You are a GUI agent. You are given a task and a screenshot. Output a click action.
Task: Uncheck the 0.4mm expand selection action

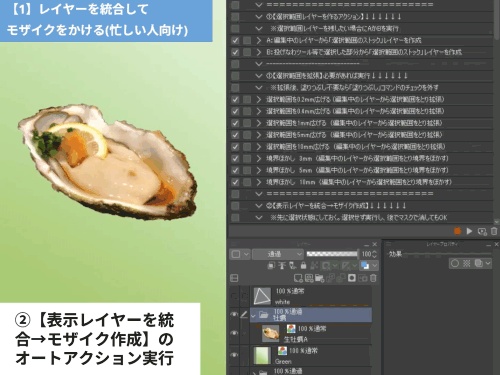tap(235, 111)
